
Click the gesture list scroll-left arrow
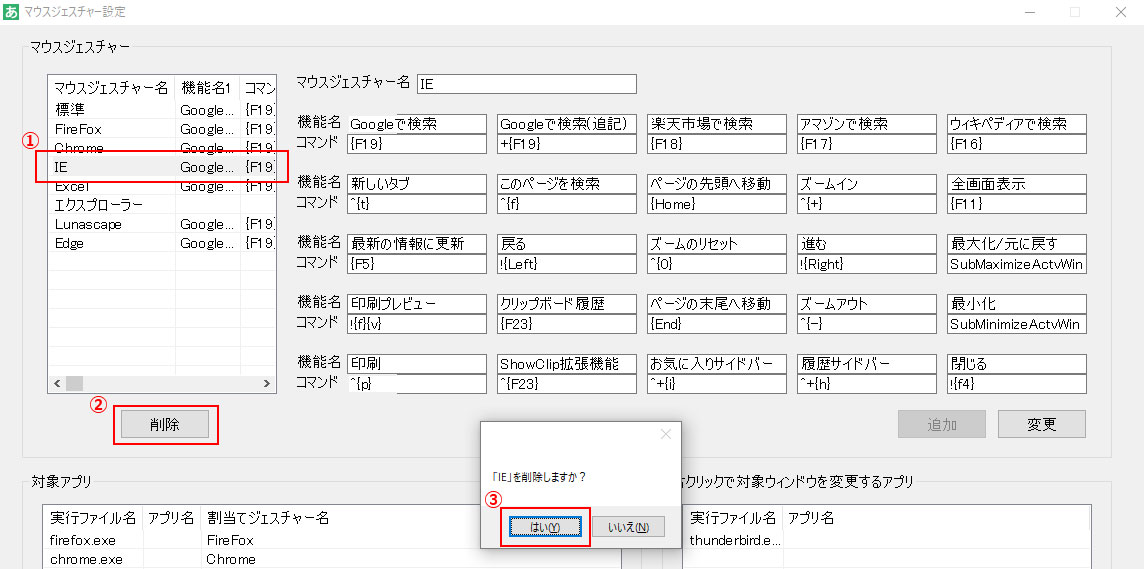[57, 383]
